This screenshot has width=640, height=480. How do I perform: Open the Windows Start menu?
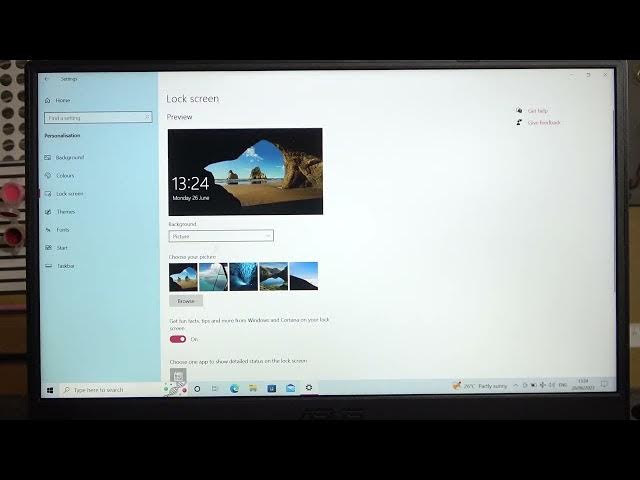pyautogui.click(x=50, y=390)
